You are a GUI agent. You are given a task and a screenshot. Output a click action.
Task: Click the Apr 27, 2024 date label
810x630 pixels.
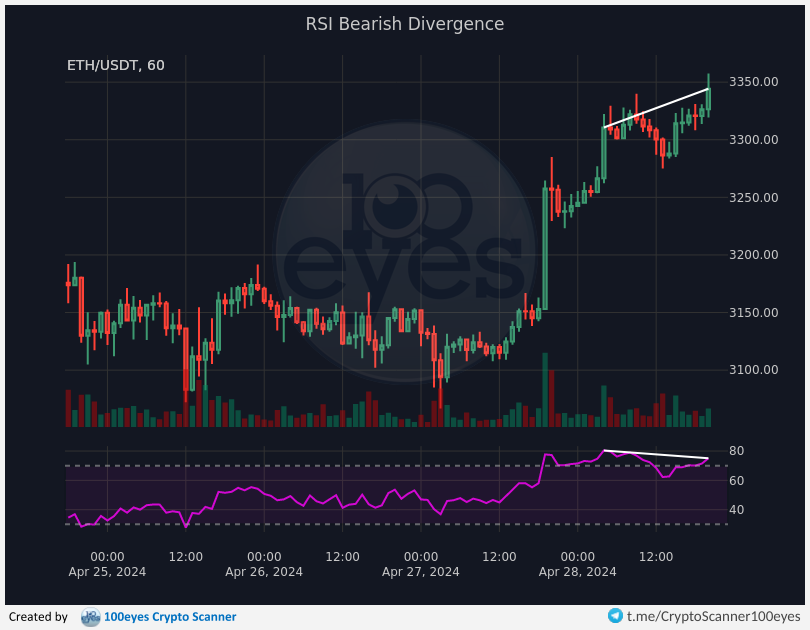[x=421, y=572]
